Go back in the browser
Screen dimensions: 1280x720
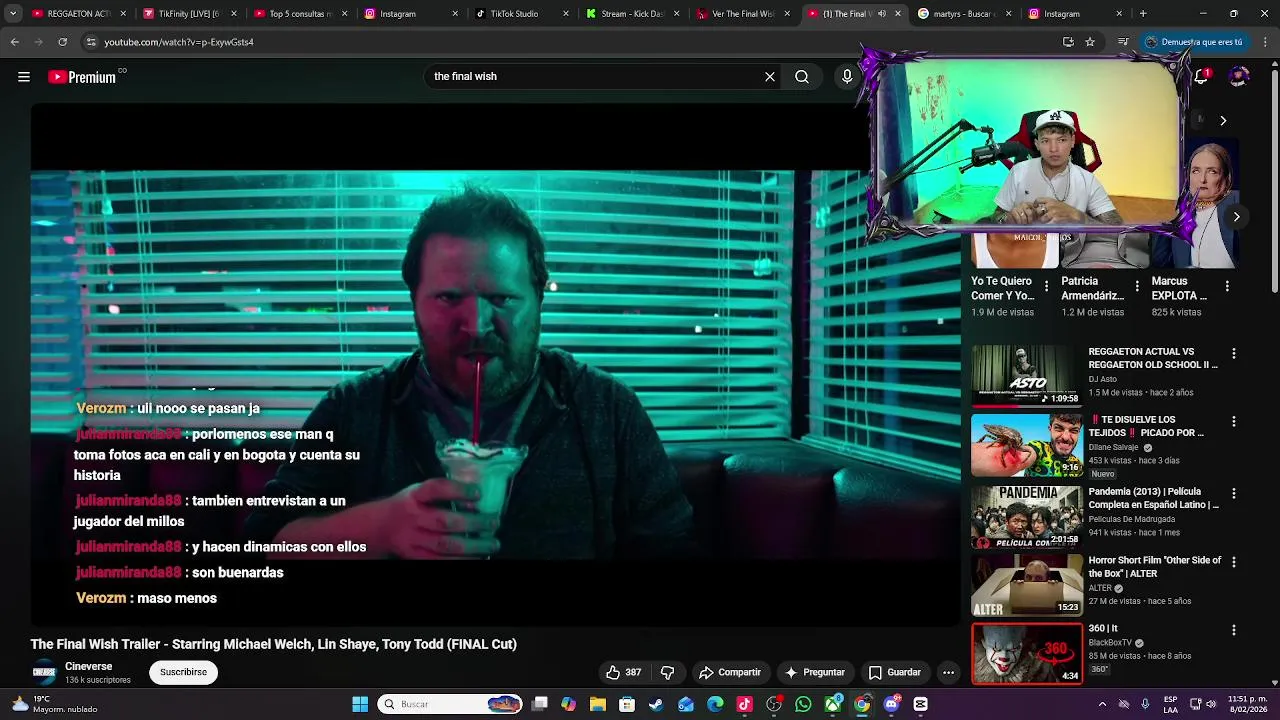(x=14, y=42)
